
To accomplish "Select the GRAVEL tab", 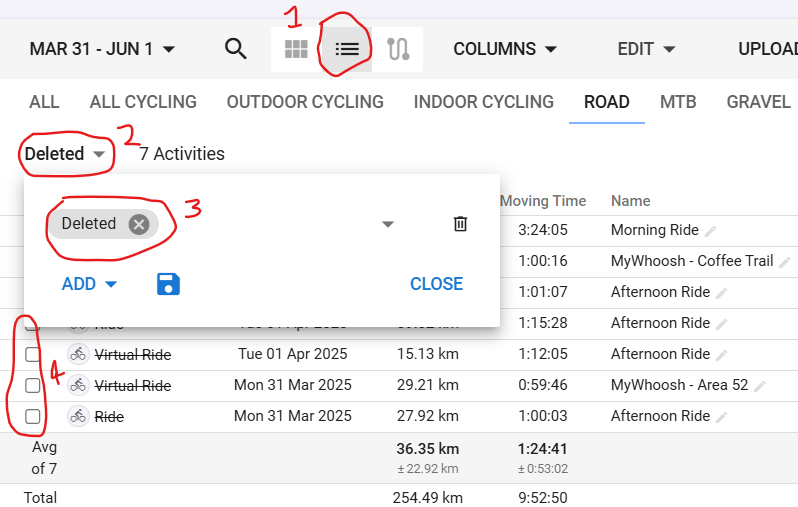I will coord(758,102).
